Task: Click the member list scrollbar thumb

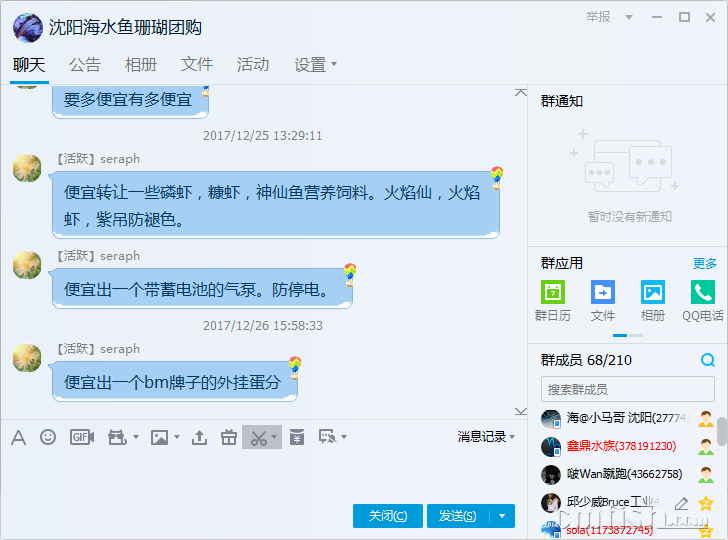Action: click(x=722, y=431)
